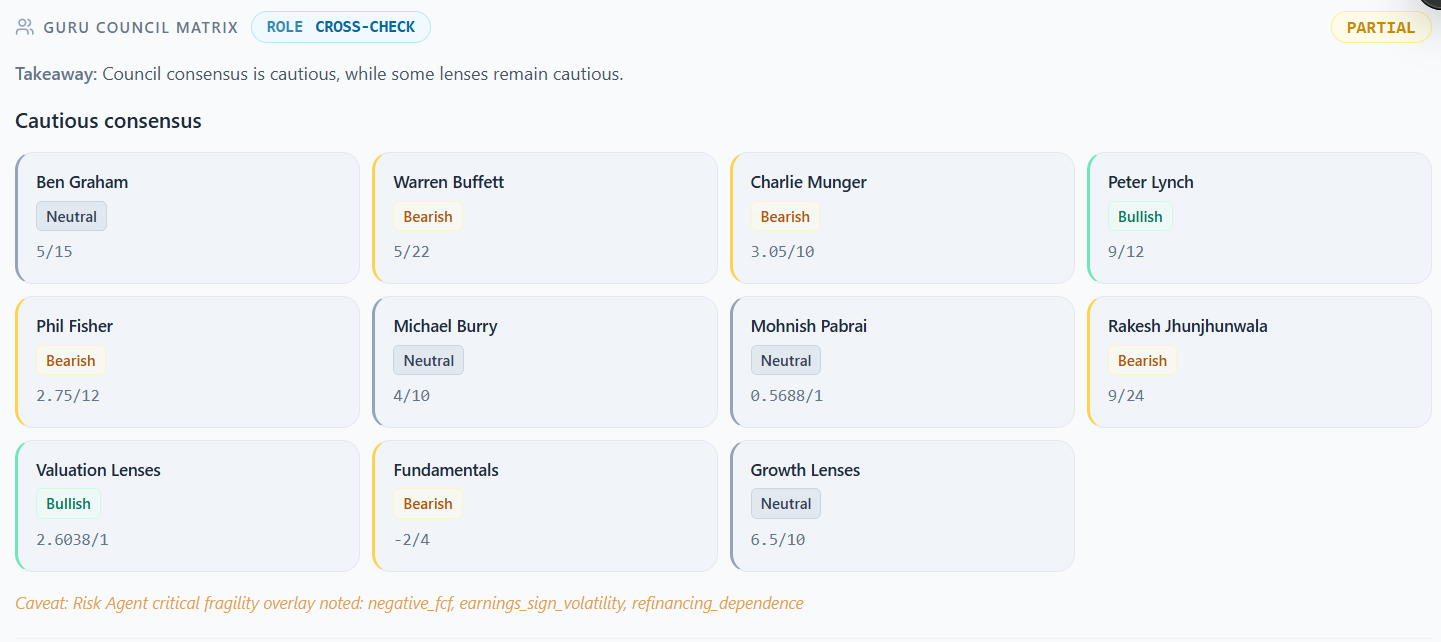Image resolution: width=1441 pixels, height=642 pixels.
Task: Click the Risk Agent caveat note
Action: (409, 603)
